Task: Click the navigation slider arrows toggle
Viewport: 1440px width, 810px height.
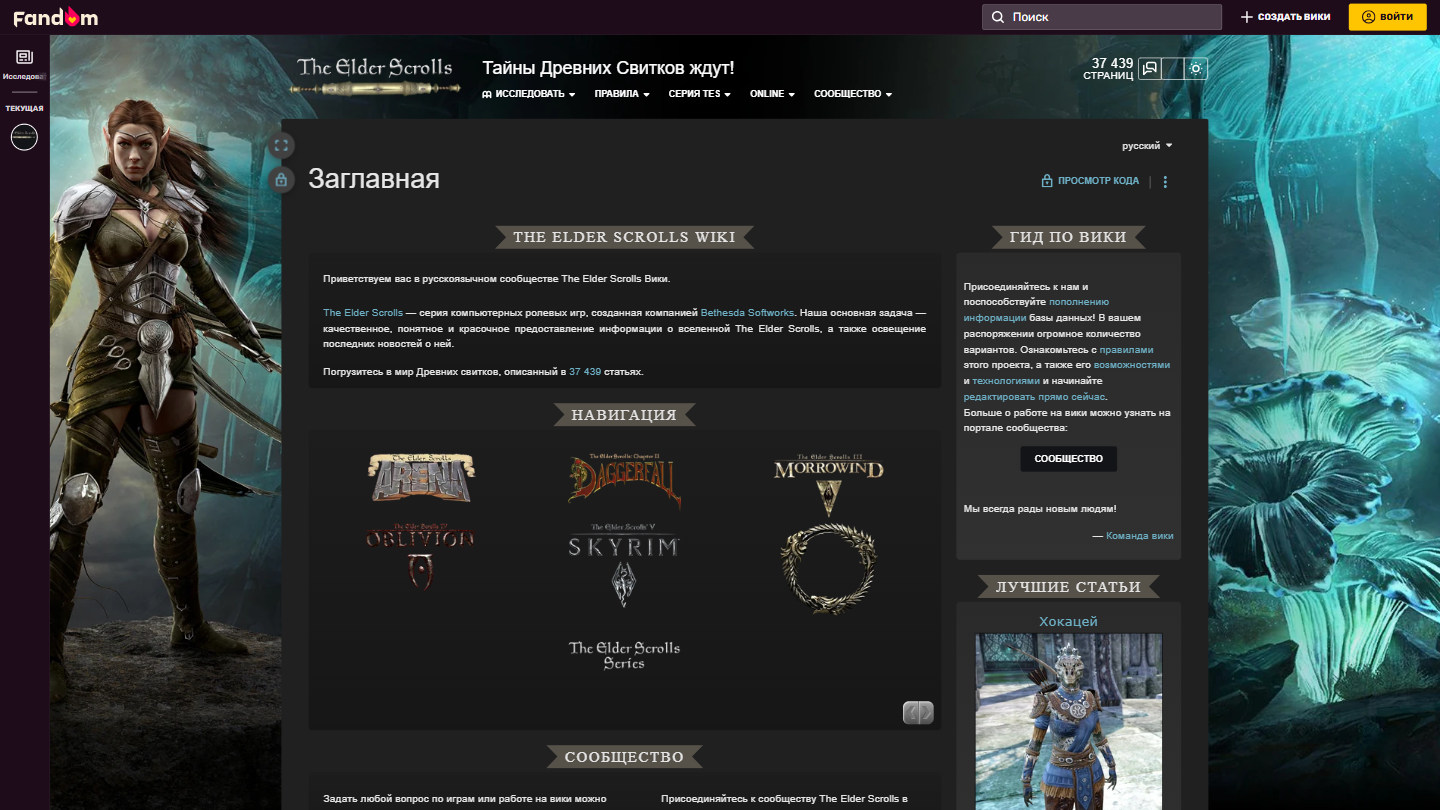Action: pos(918,712)
